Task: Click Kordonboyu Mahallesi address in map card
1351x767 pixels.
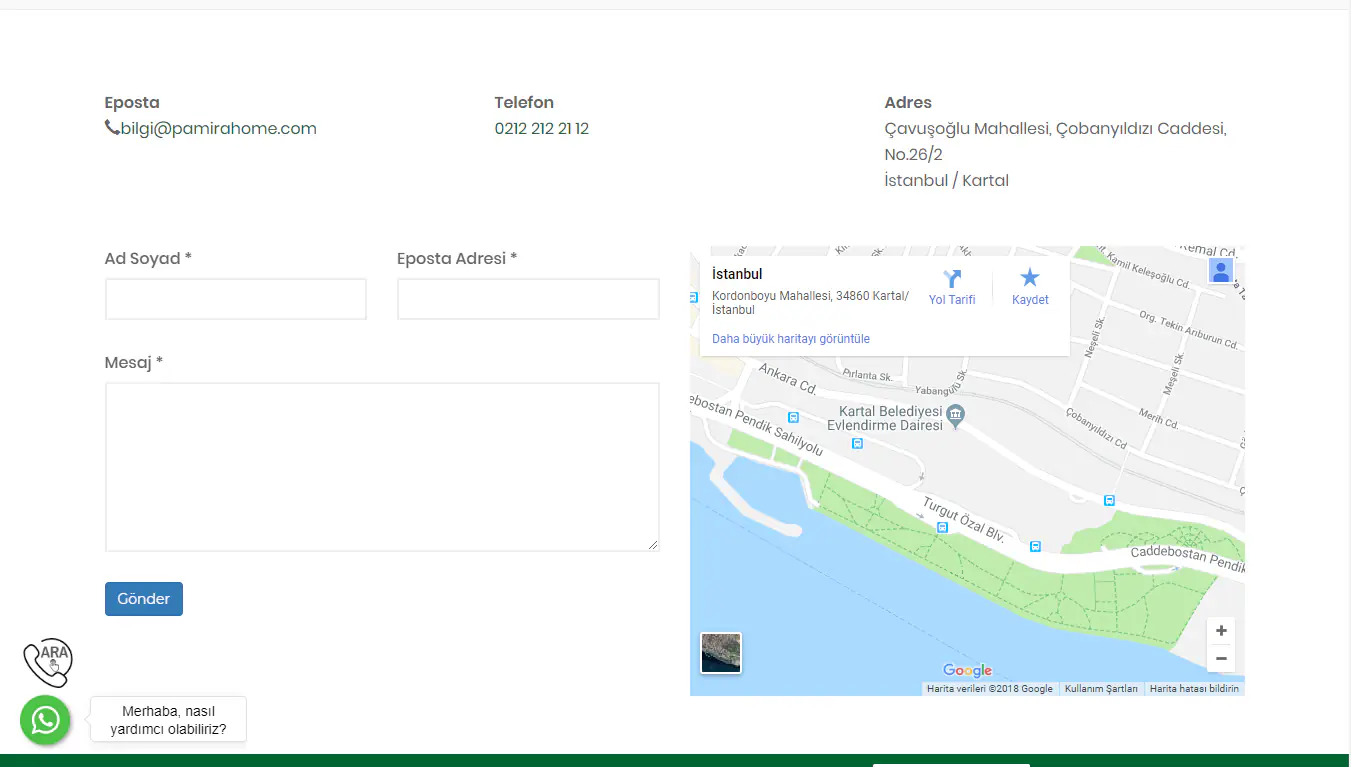Action: pos(810,303)
